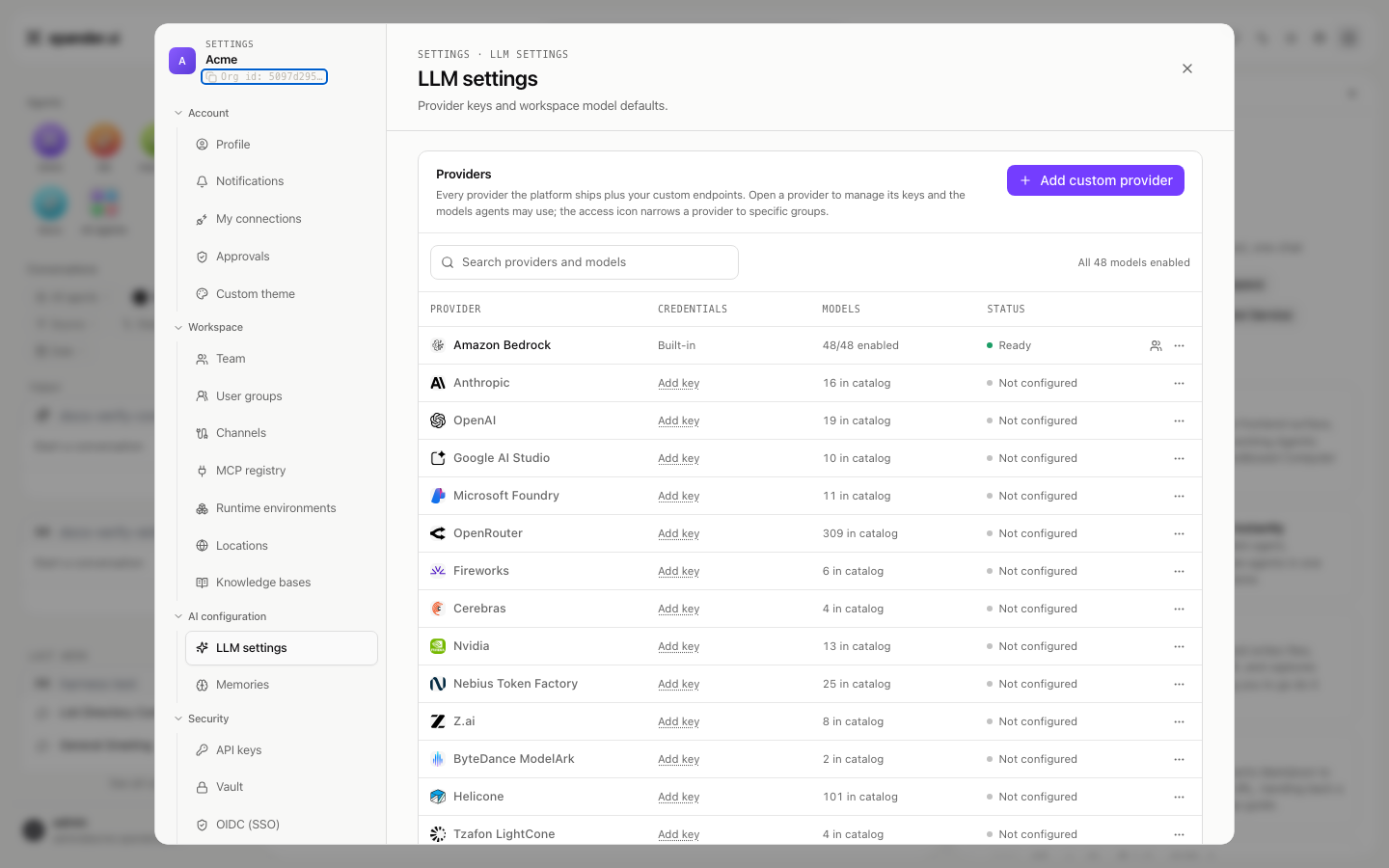Click the Fireworks logo icon
This screenshot has width=1389, height=868.
[x=438, y=571]
